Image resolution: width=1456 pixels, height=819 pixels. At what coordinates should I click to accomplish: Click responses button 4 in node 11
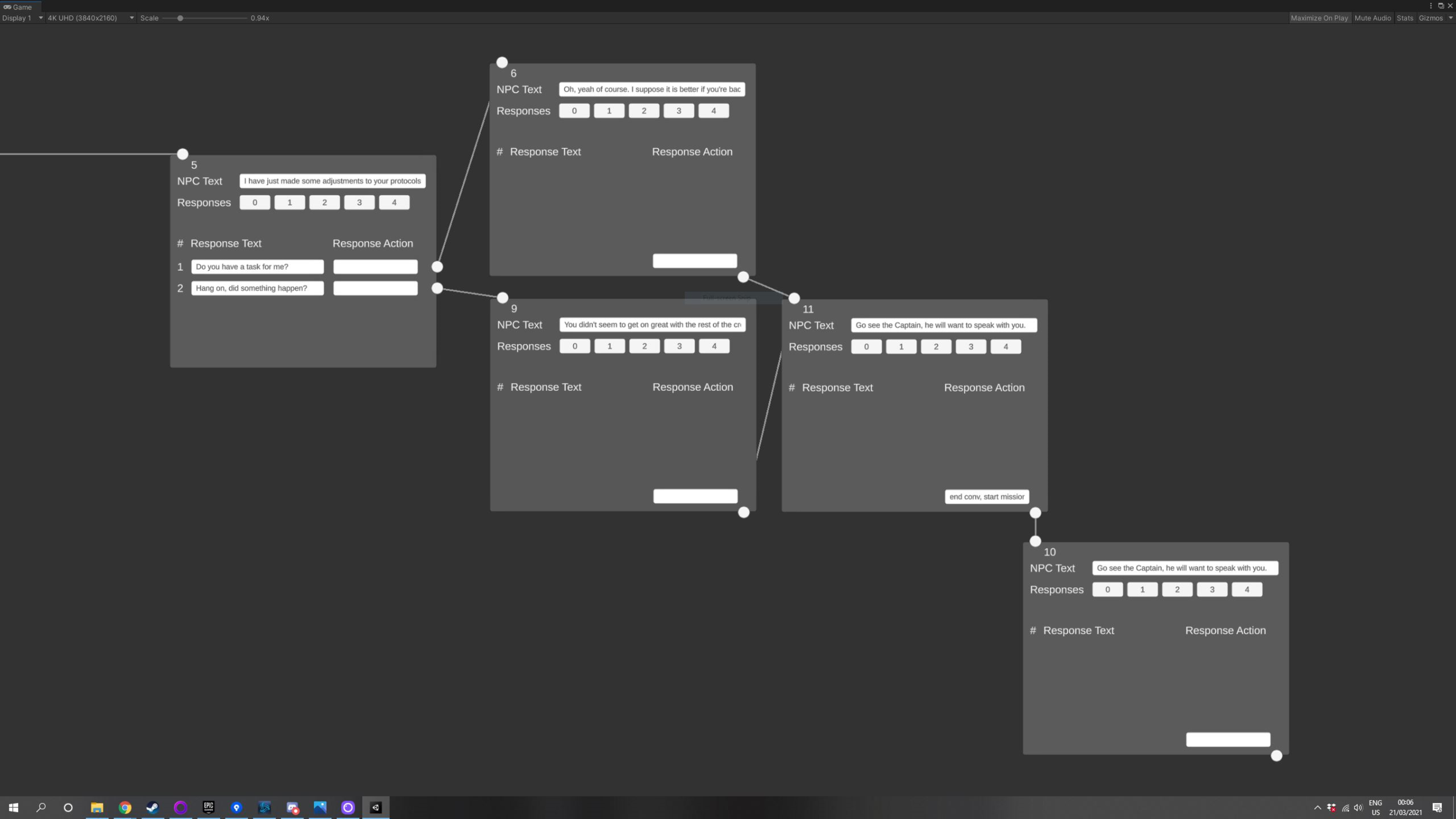click(x=1005, y=347)
